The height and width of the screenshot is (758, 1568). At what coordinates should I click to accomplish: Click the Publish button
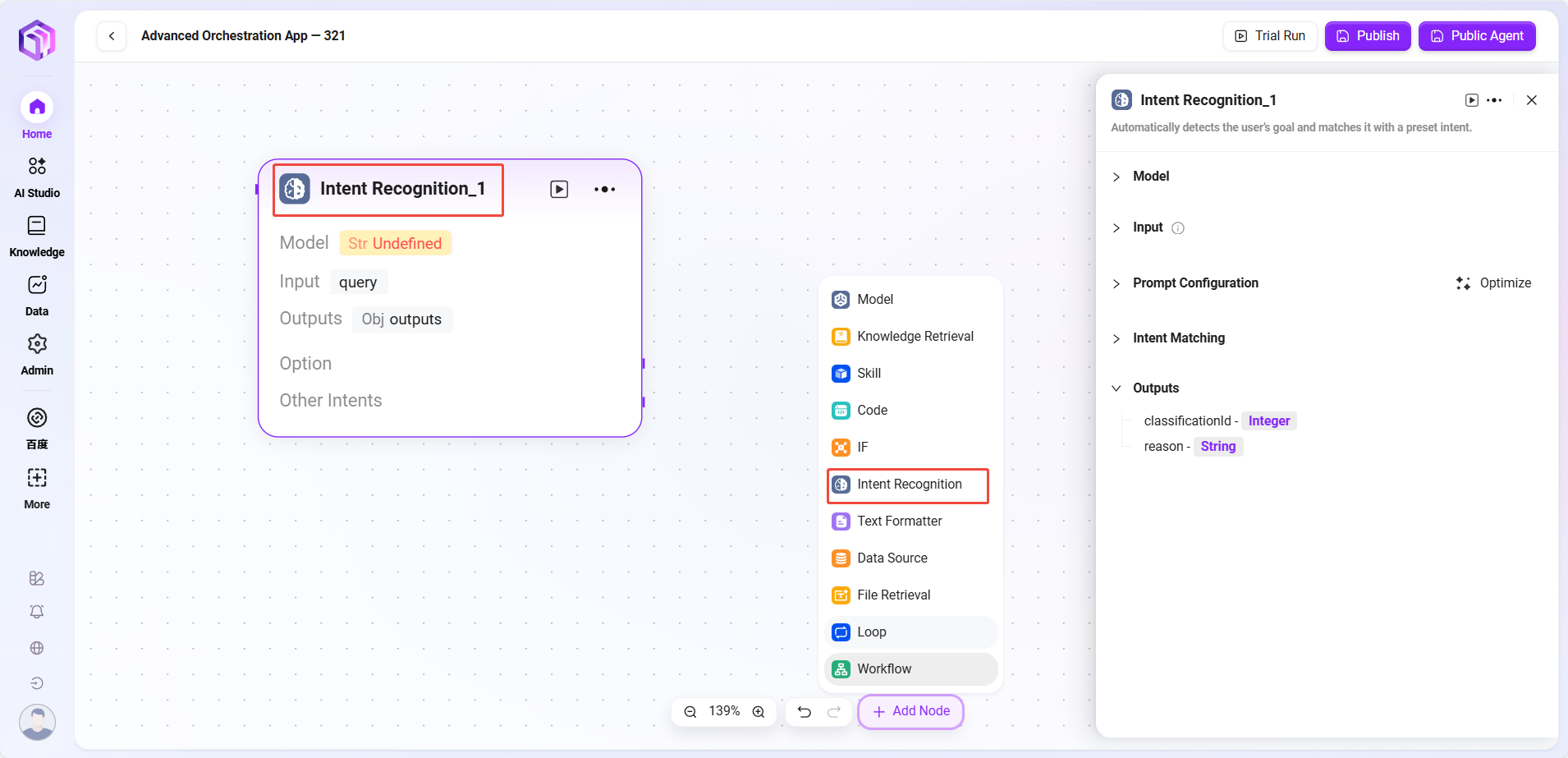1368,36
